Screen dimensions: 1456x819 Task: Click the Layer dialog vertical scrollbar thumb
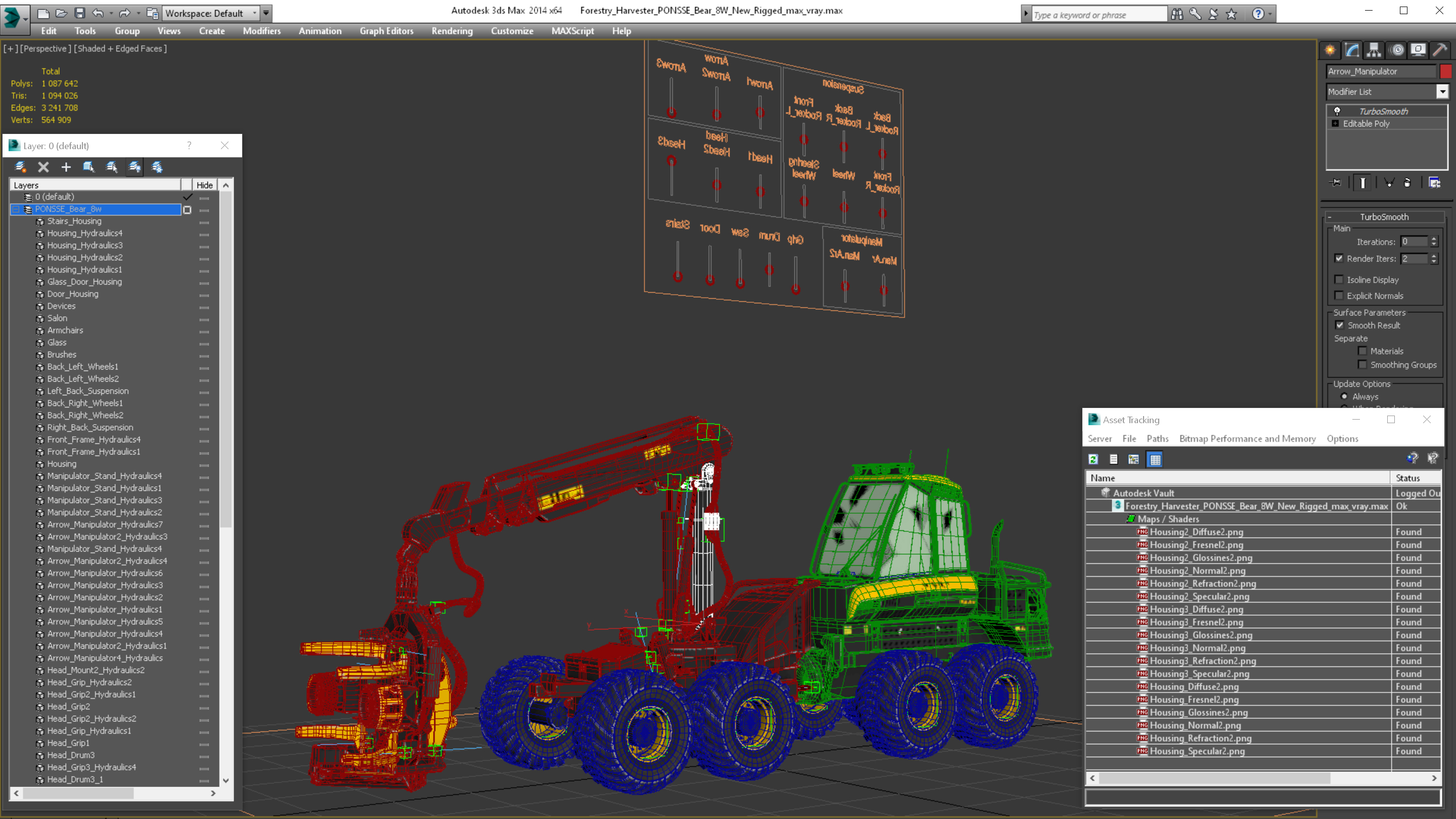pos(225,359)
